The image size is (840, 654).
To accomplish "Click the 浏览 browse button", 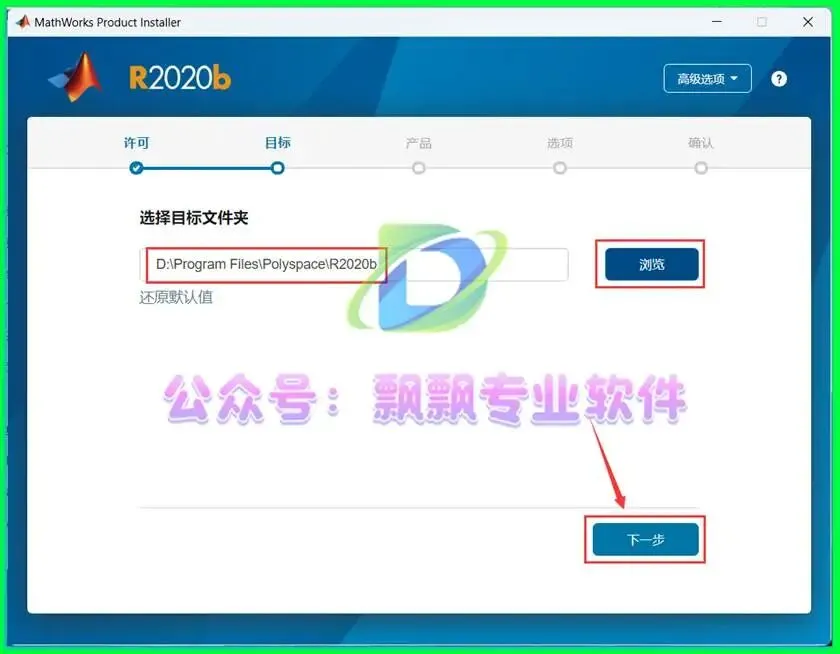I will 651,264.
